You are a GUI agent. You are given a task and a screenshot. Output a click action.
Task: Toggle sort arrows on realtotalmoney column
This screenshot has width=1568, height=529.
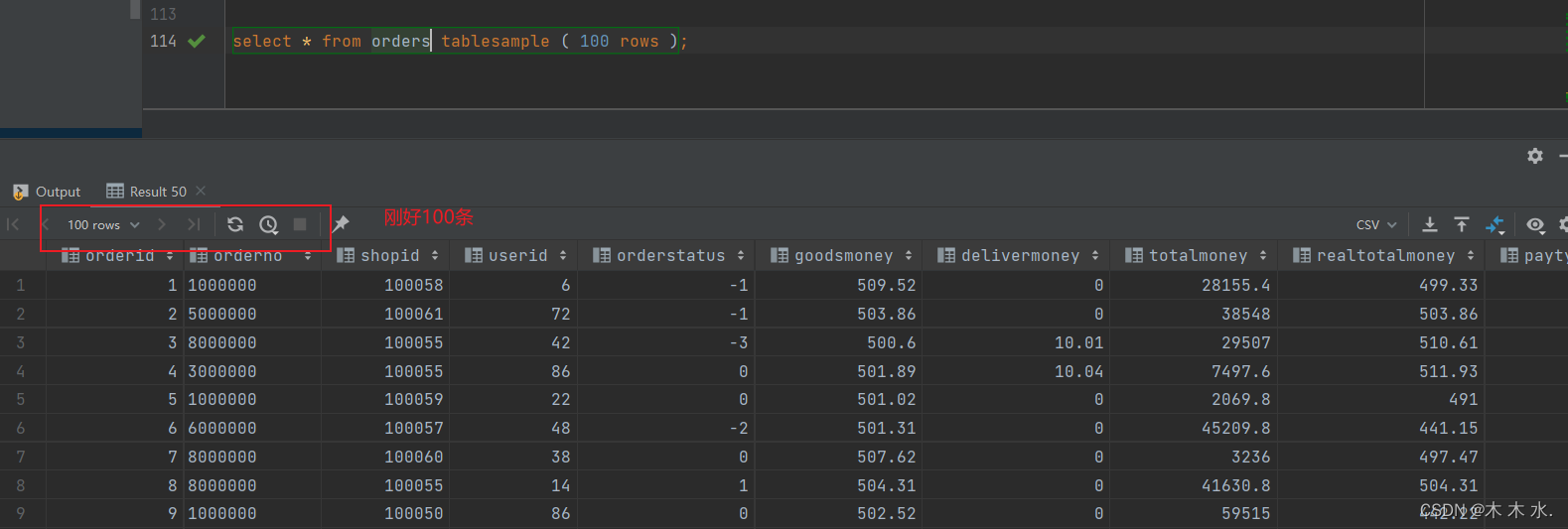tap(1471, 256)
